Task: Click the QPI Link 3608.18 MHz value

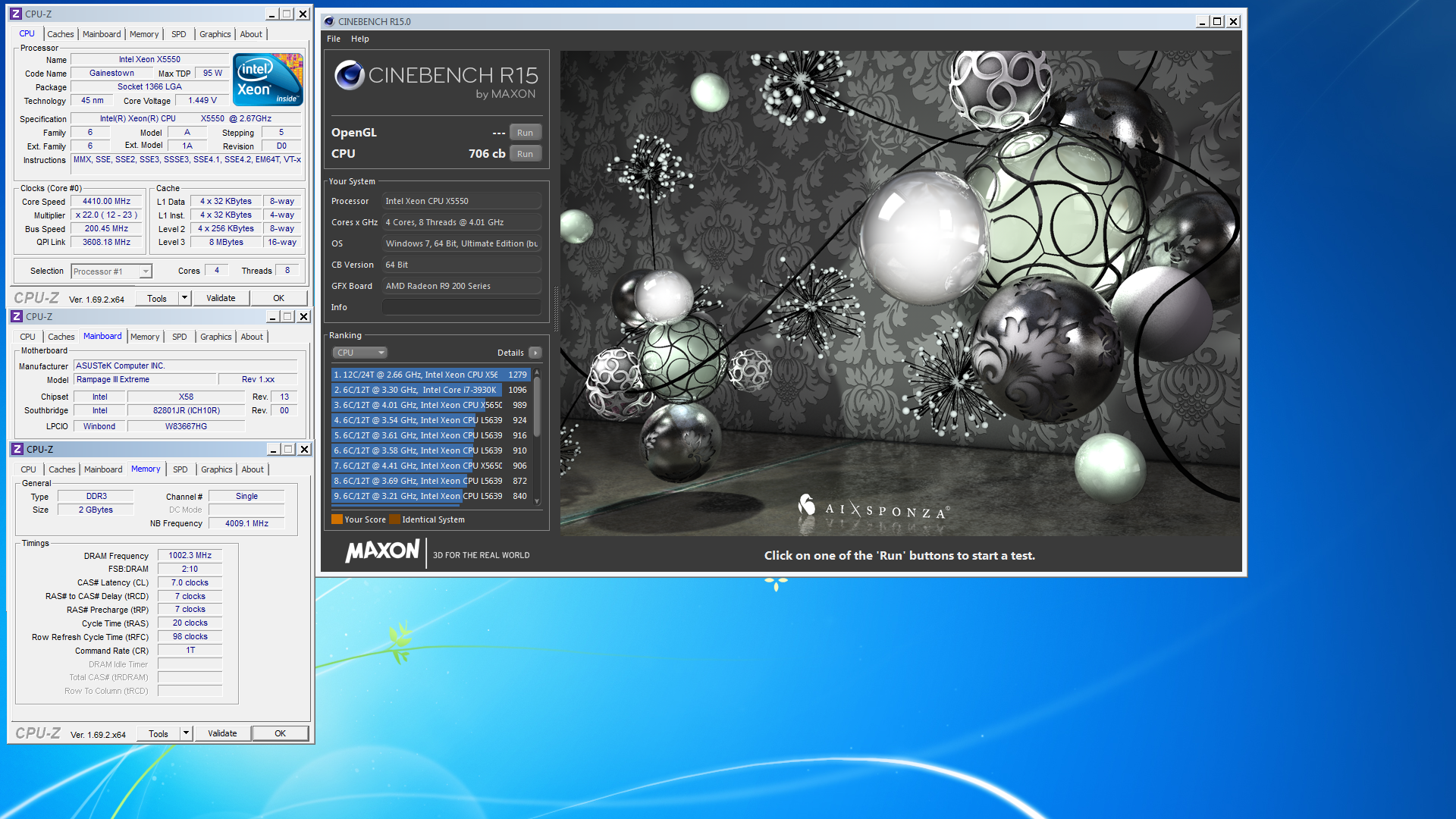Action: click(x=107, y=243)
